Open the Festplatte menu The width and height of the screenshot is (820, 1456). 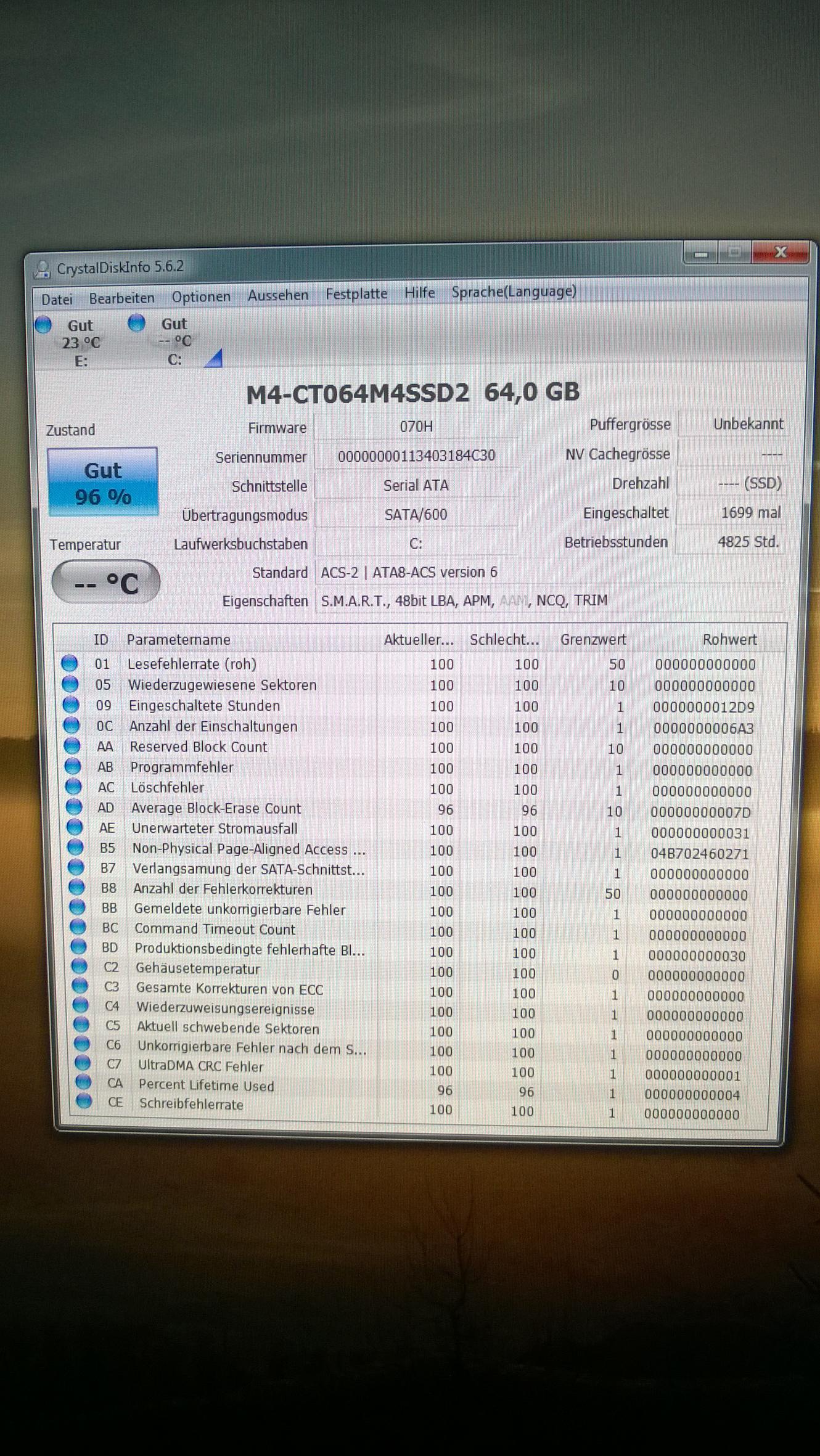coord(356,294)
